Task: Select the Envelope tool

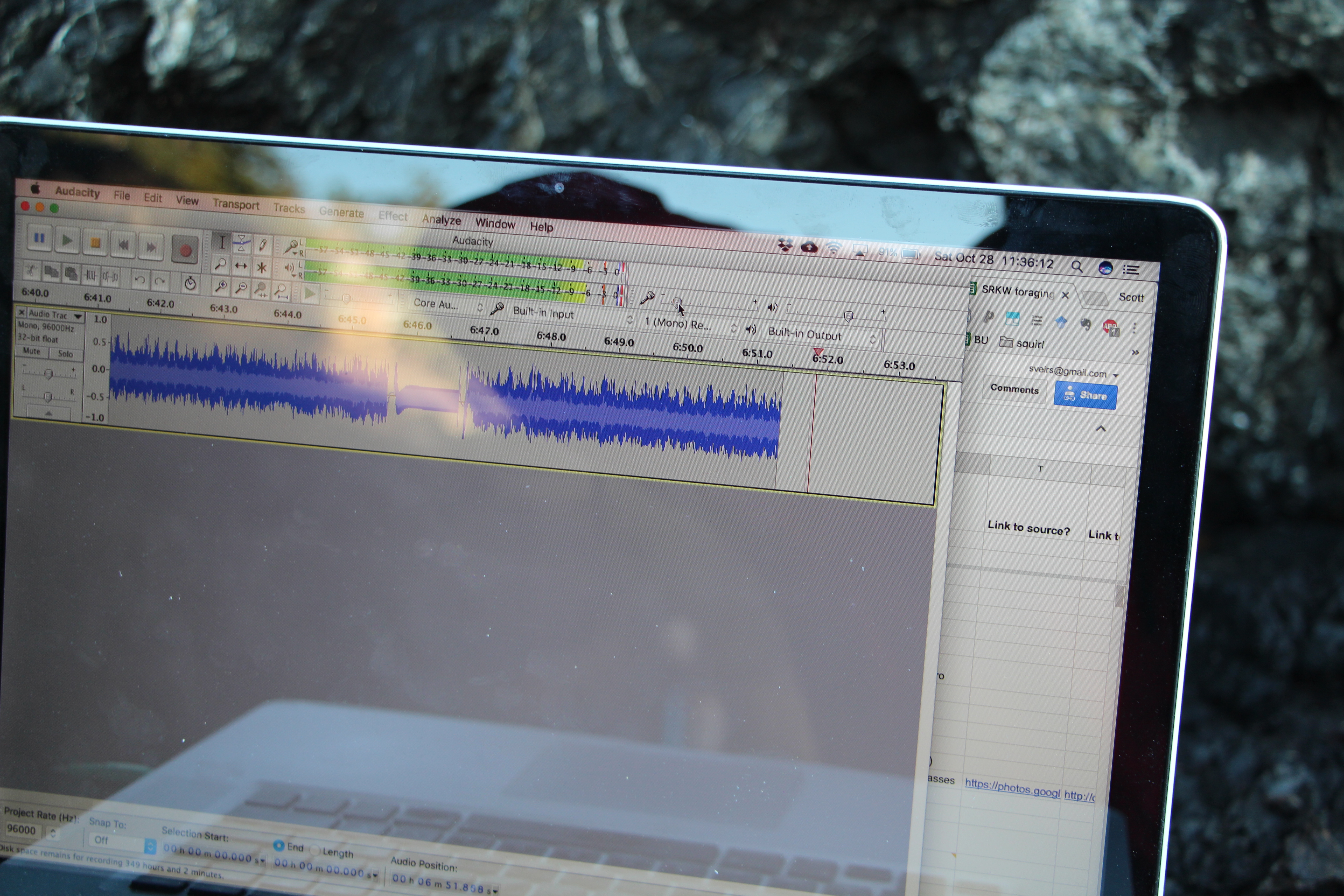Action: [x=242, y=243]
